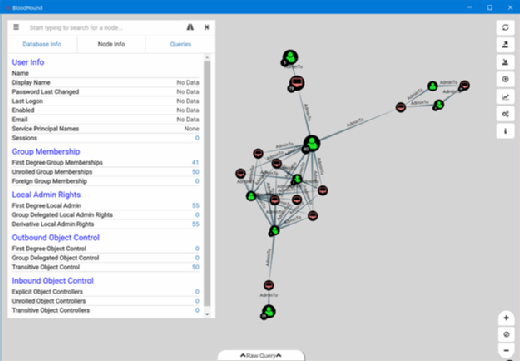Click Transitive Object Control value 50
Image resolution: width=520 pixels, height=361 pixels.
(196, 267)
